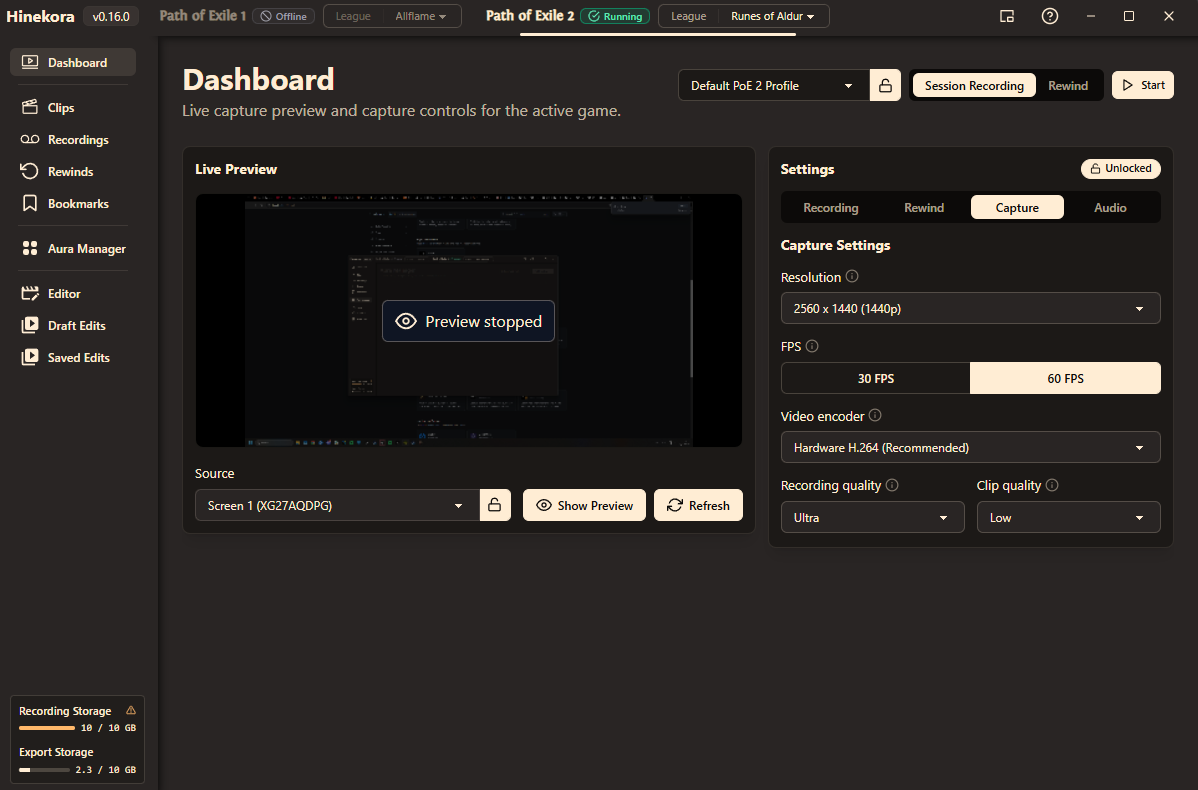Click the source lock icon button
The height and width of the screenshot is (790, 1198).
495,505
